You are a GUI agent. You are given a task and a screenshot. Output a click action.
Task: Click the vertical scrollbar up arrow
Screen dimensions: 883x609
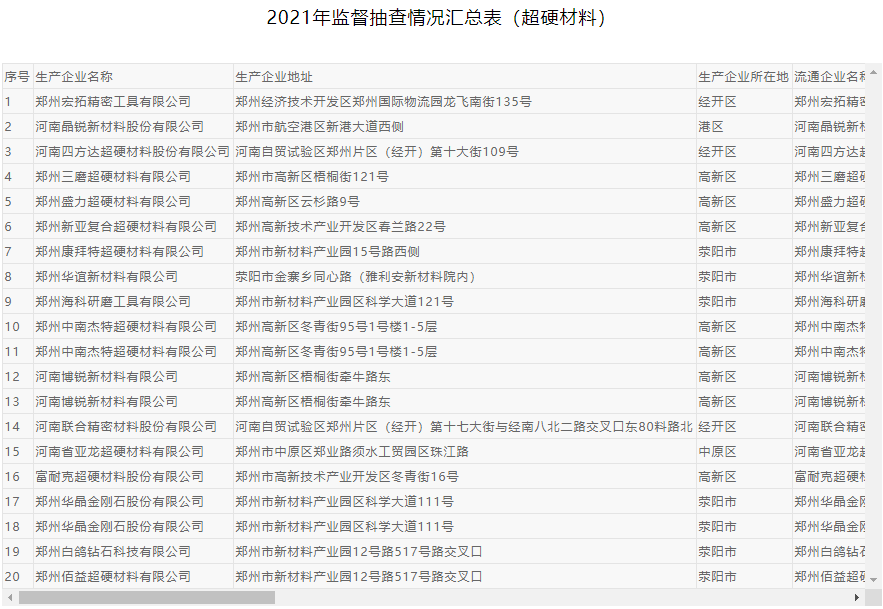click(x=873, y=73)
